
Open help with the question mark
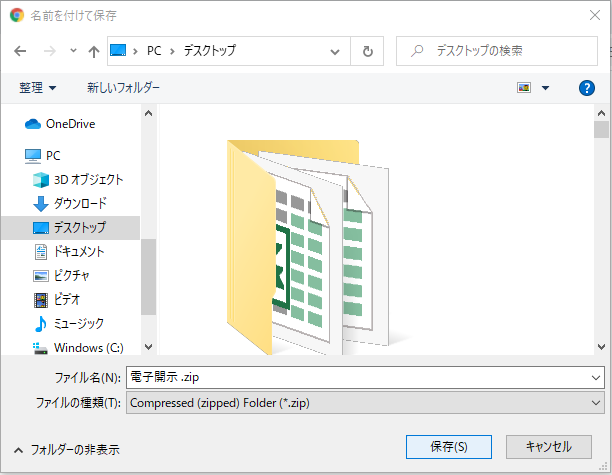click(587, 88)
